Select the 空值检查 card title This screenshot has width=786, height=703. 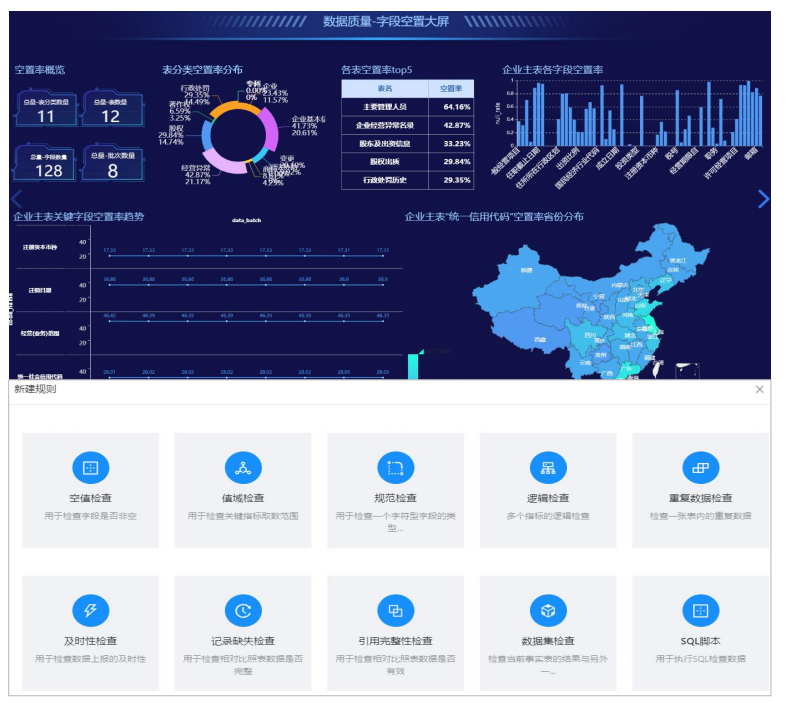coord(90,498)
